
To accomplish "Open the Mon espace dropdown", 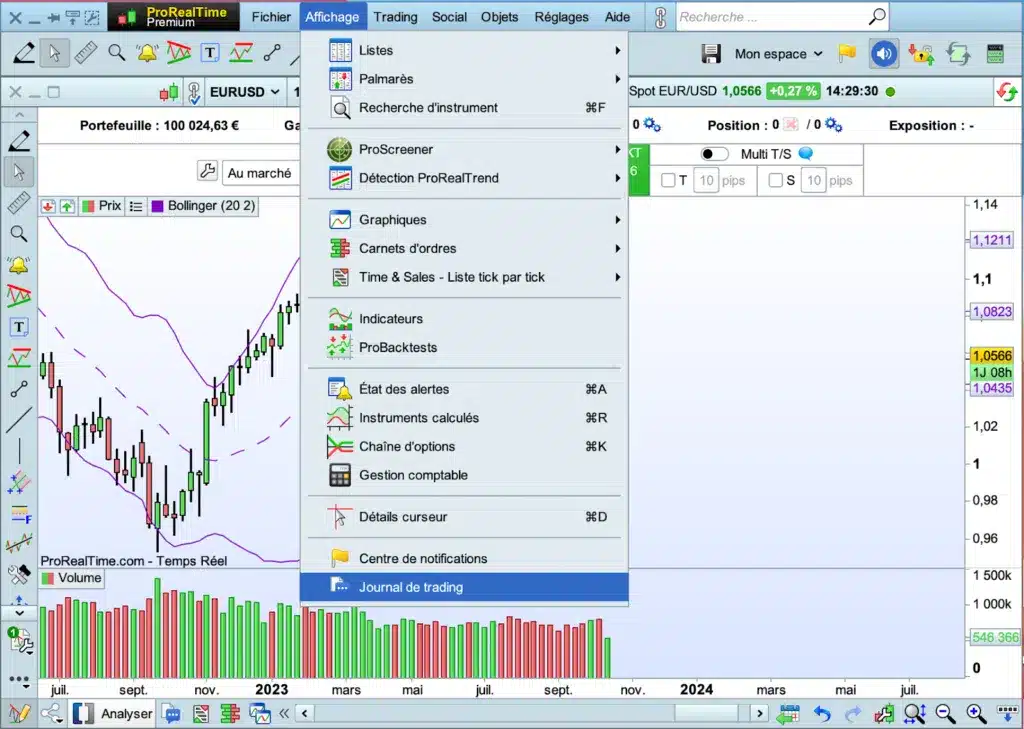I will point(778,54).
